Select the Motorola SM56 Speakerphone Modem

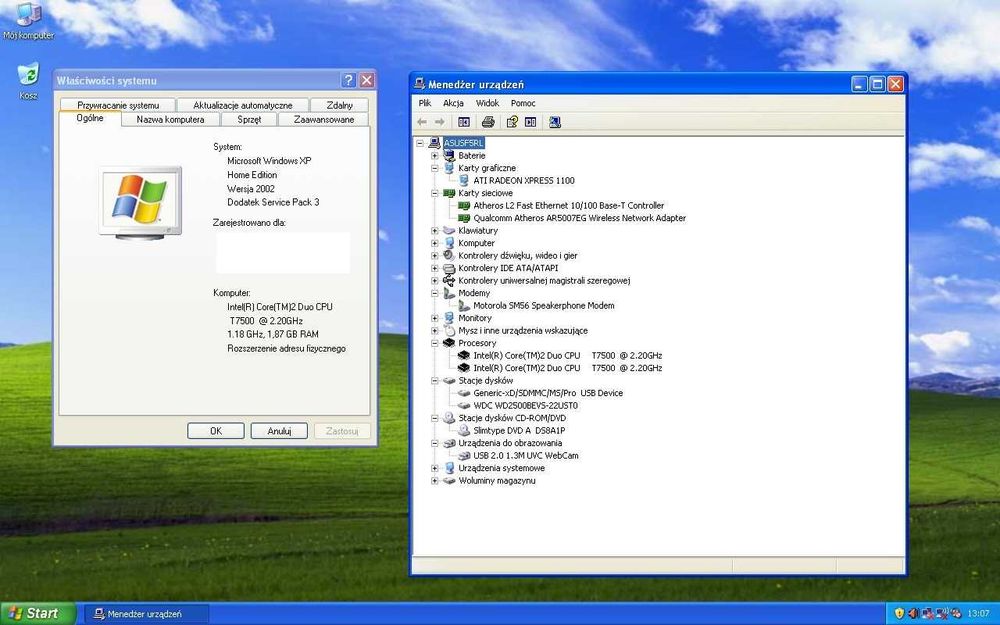tap(543, 306)
